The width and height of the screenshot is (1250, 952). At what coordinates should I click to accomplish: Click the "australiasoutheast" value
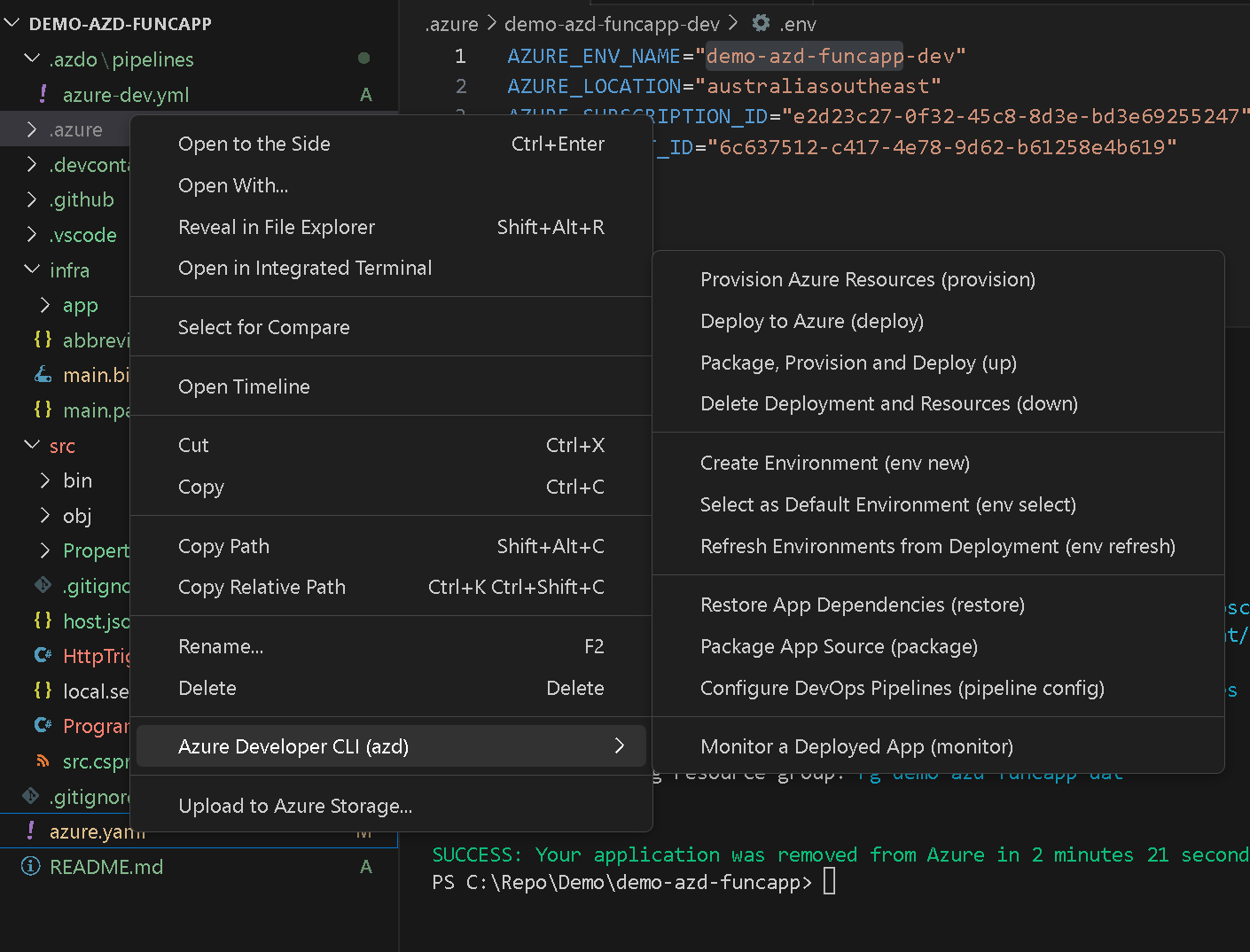[x=817, y=86]
